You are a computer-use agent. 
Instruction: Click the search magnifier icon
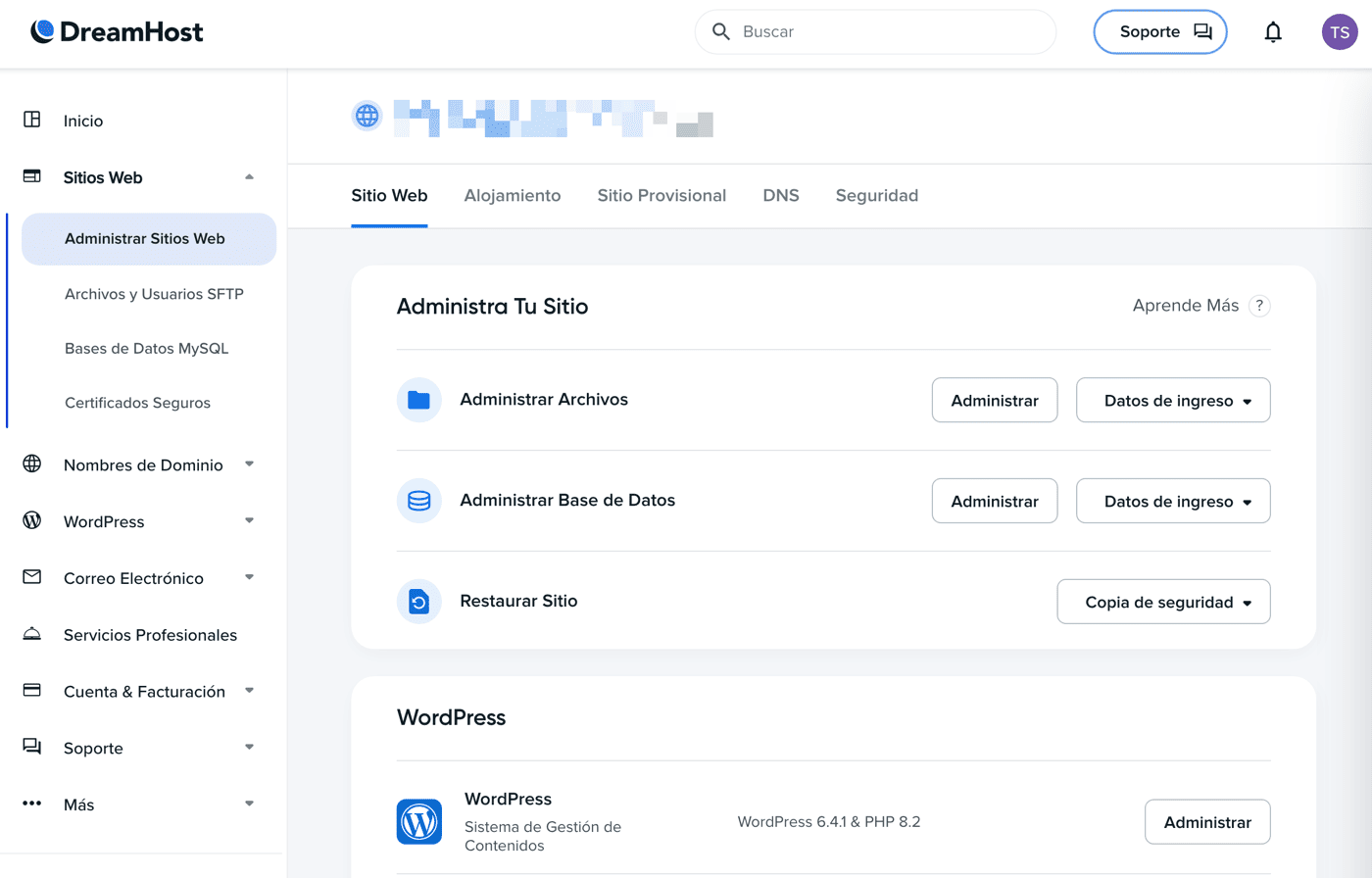click(721, 31)
